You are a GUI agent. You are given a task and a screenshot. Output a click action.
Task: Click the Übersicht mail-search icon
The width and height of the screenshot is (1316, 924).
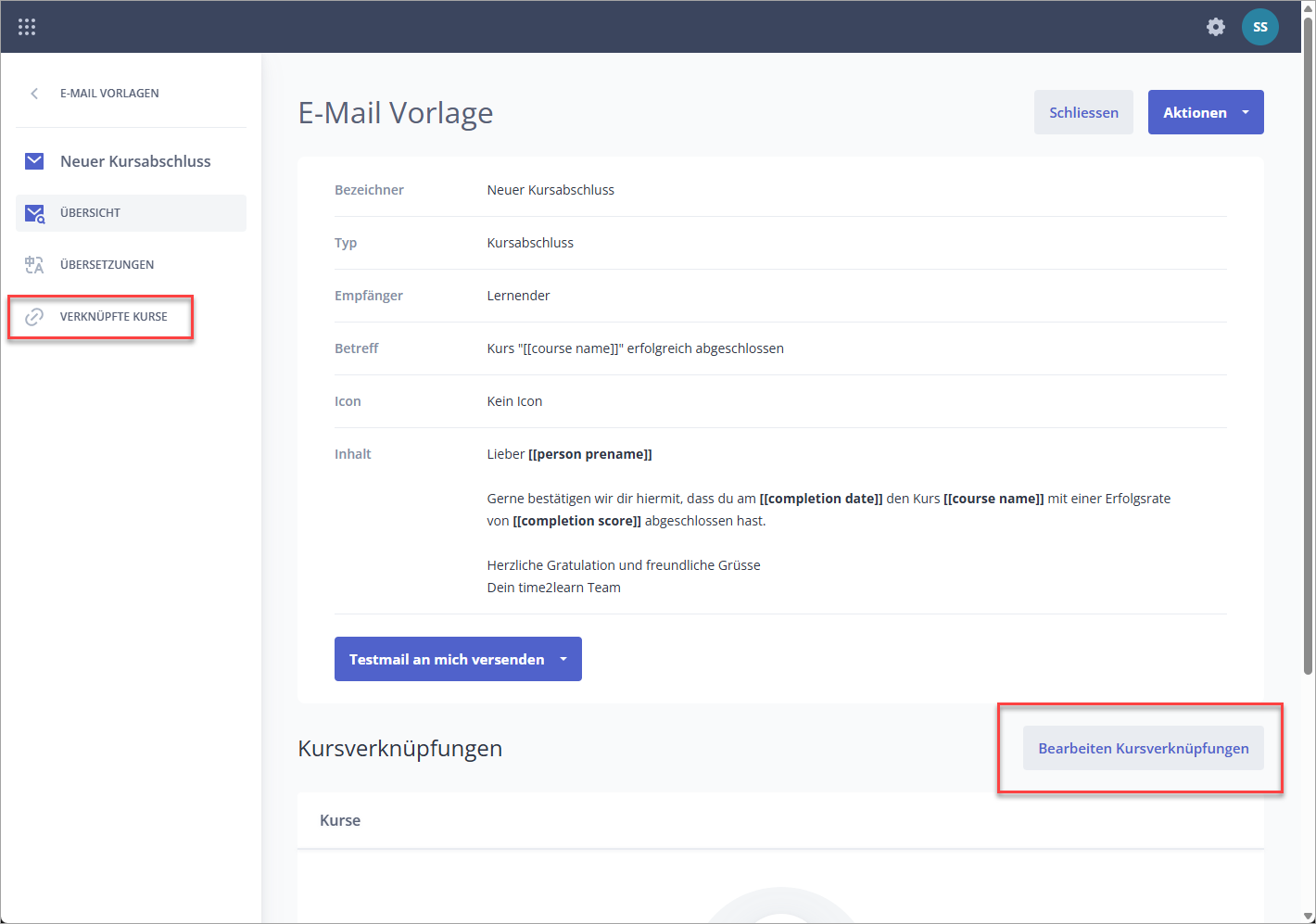click(34, 214)
